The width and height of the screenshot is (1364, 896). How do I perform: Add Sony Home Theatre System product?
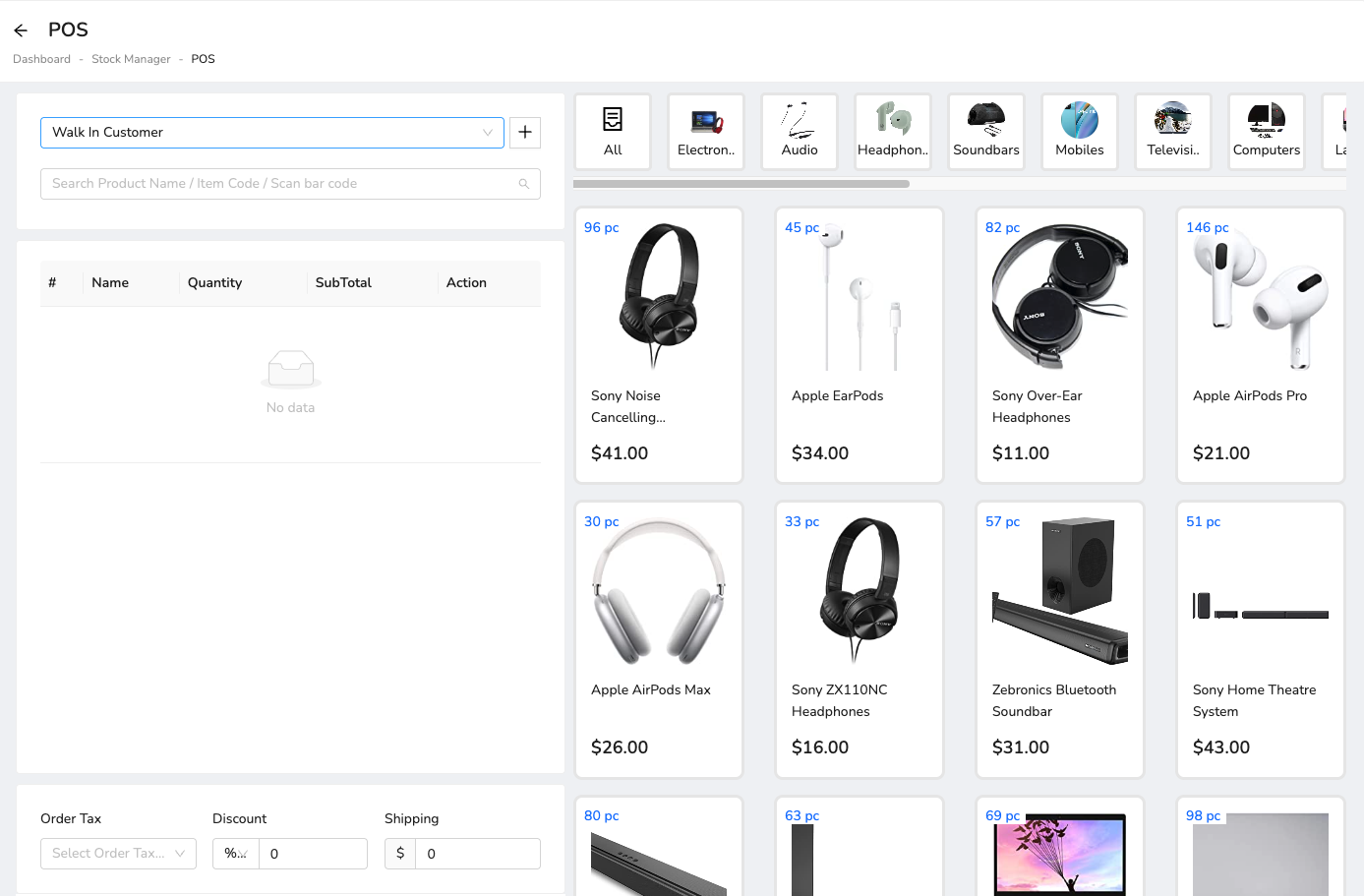click(x=1261, y=639)
